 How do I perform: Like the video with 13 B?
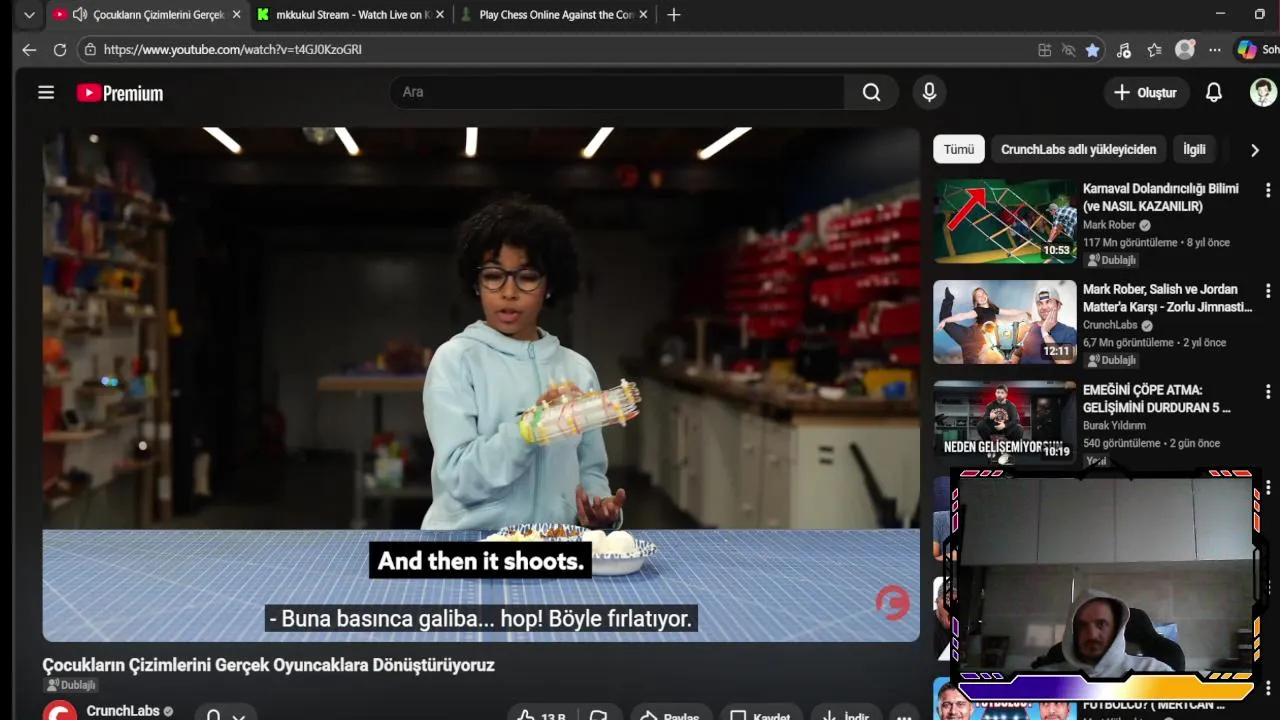pos(541,715)
